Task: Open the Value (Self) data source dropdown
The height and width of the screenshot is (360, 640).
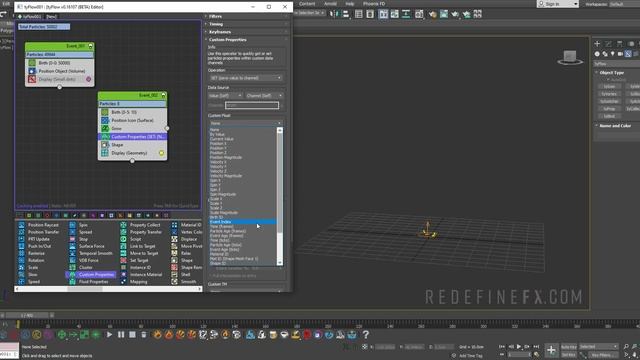Action: pos(225,96)
